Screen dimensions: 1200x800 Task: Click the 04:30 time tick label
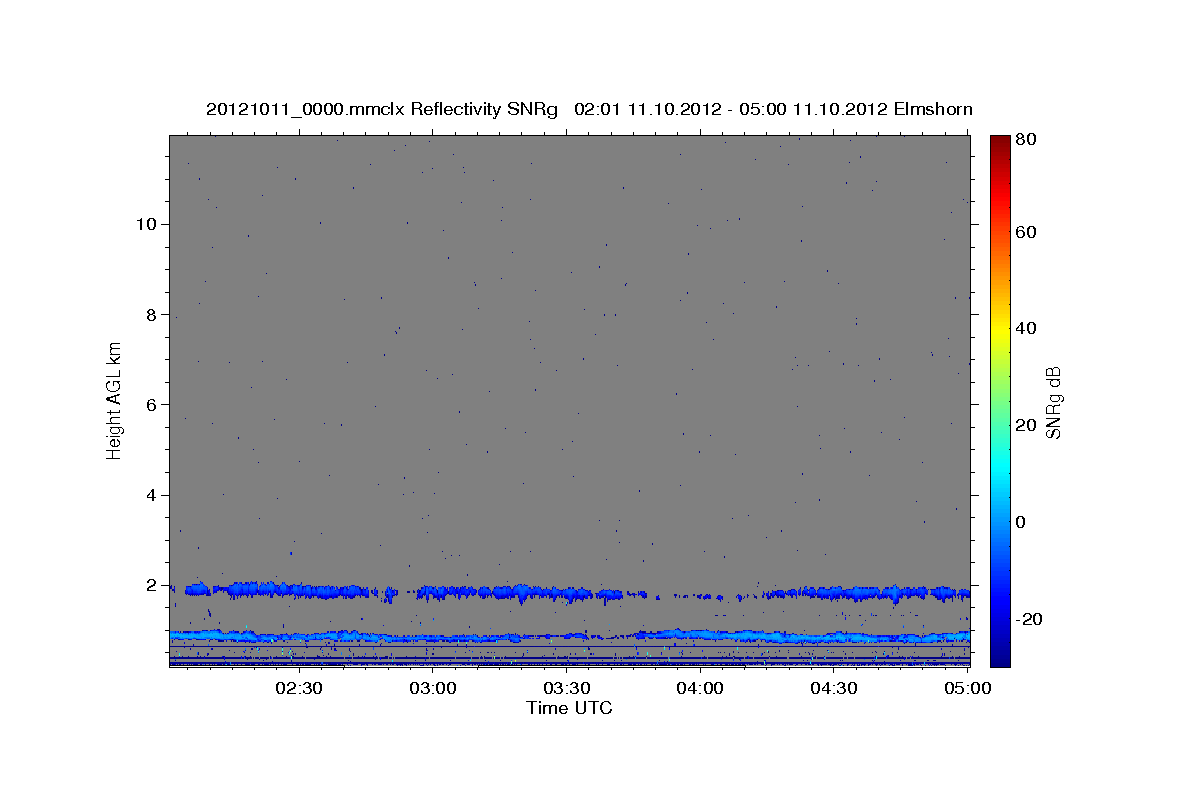(x=834, y=688)
